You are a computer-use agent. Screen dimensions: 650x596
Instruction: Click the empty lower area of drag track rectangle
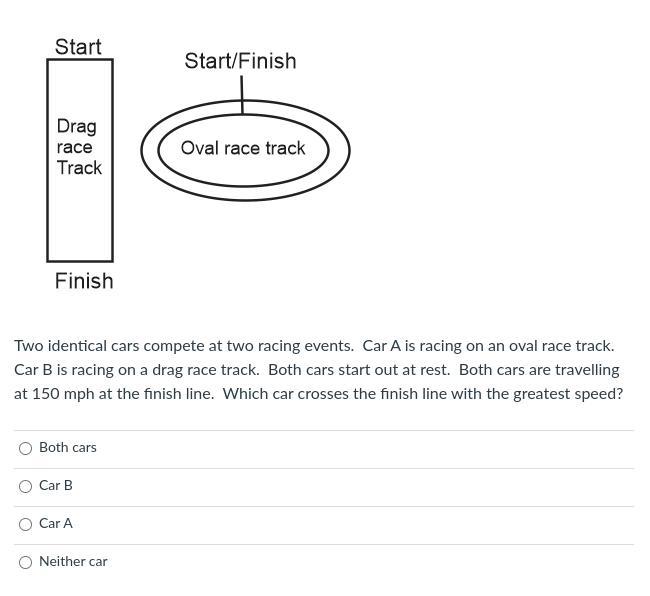click(80, 225)
